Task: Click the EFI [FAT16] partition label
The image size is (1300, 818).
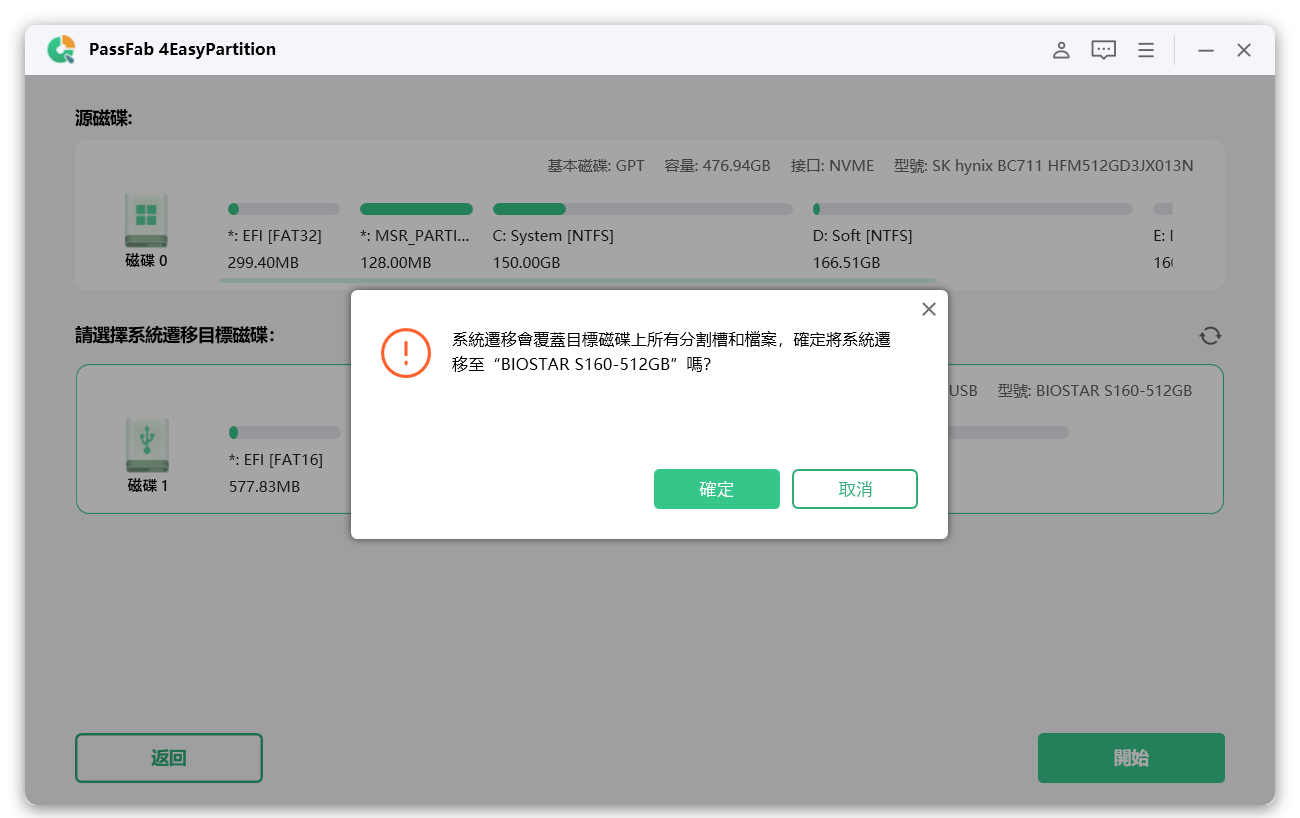Action: [276, 460]
